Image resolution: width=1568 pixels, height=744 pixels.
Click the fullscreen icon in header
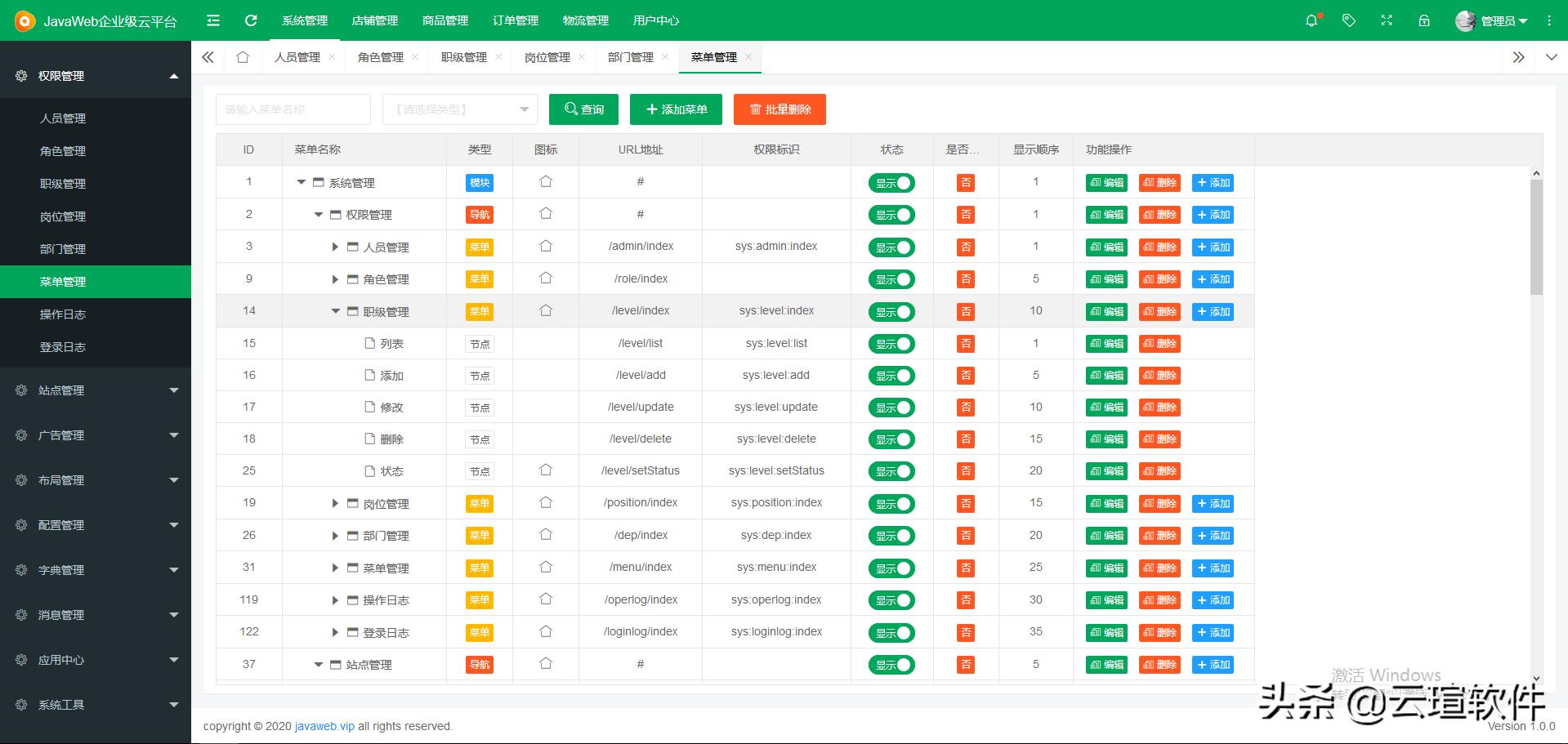1387,20
